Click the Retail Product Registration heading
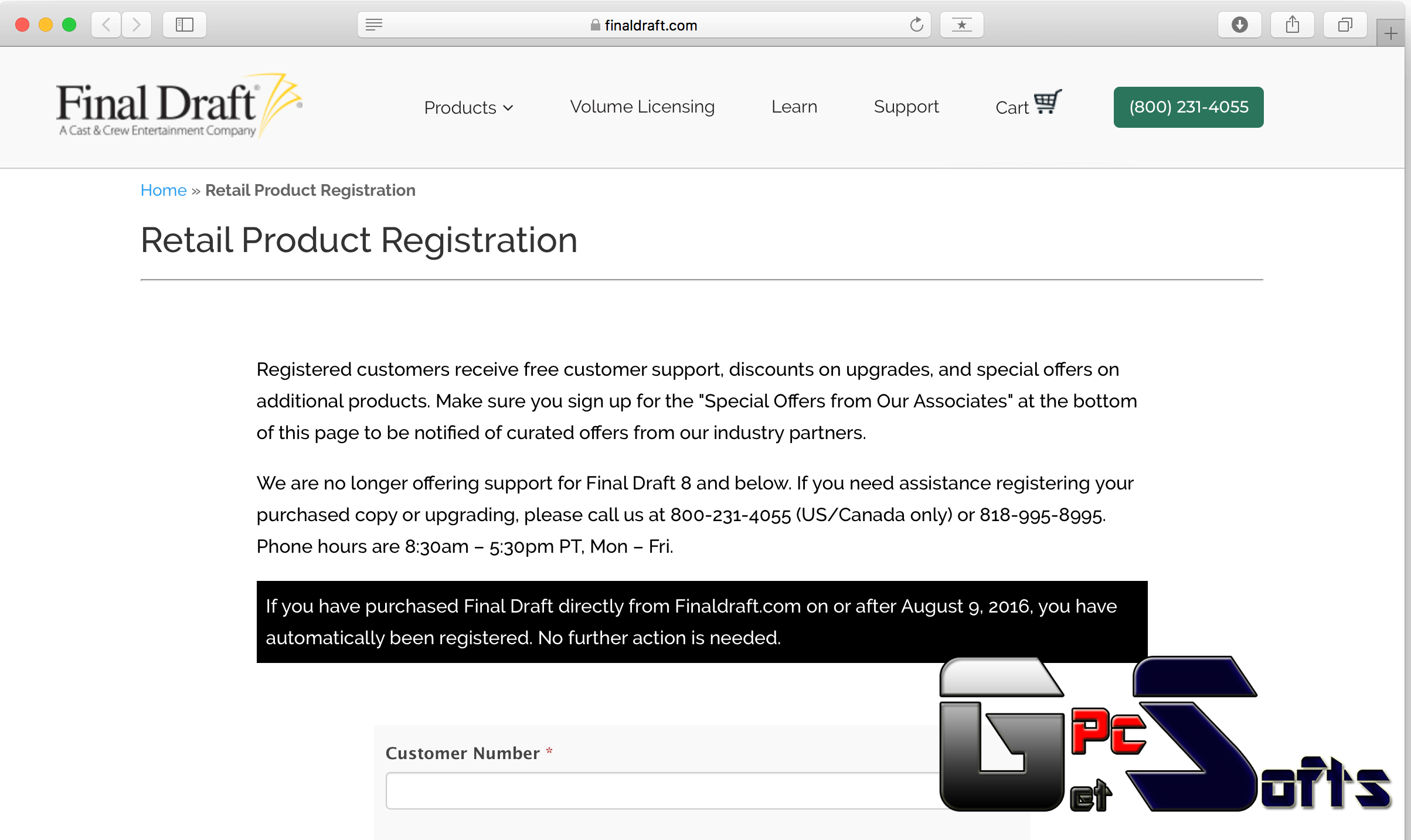This screenshot has height=840, width=1411. (x=359, y=240)
